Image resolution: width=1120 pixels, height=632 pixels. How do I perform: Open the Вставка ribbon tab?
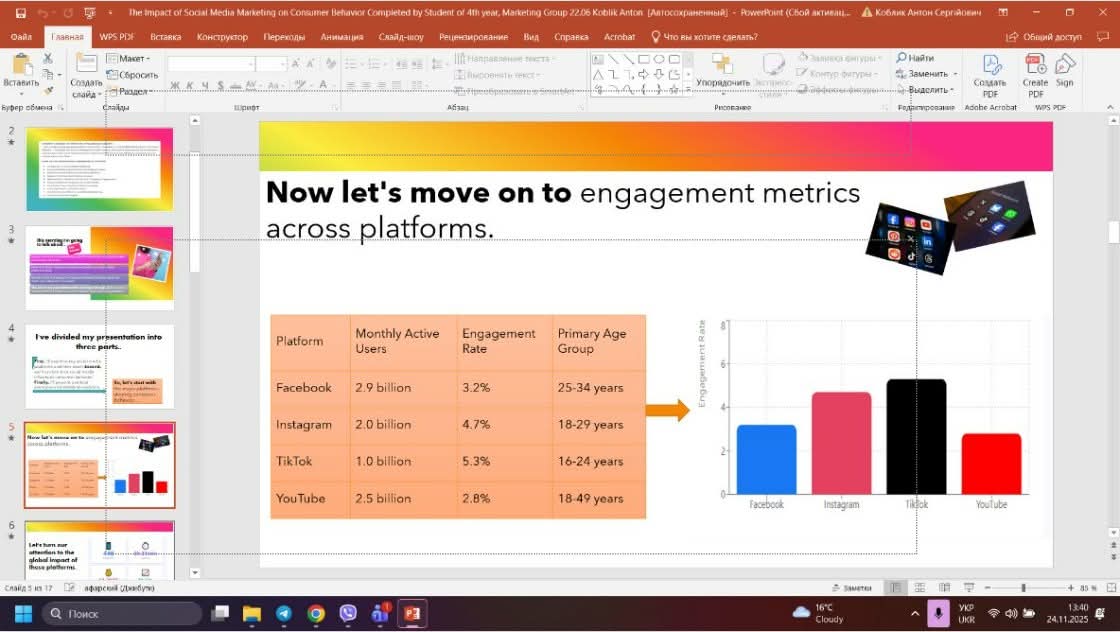click(166, 37)
